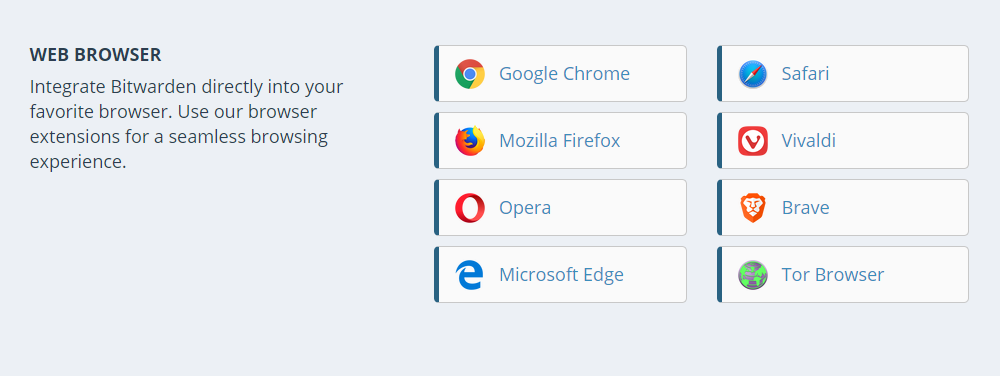Click the red Vivaldi logo icon
Image resolution: width=1000 pixels, height=376 pixels.
753,141
